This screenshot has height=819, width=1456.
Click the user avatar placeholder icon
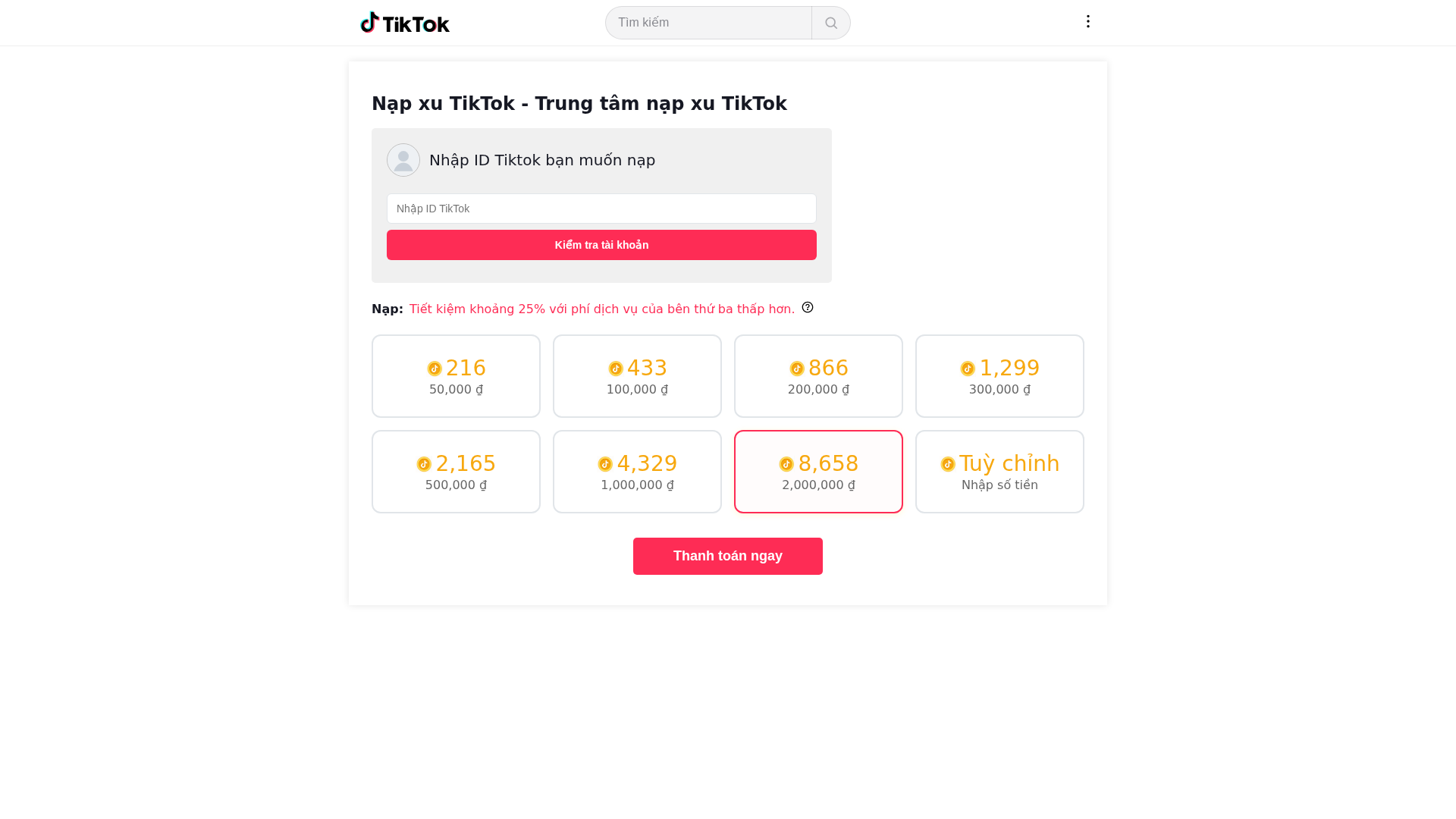(x=403, y=160)
